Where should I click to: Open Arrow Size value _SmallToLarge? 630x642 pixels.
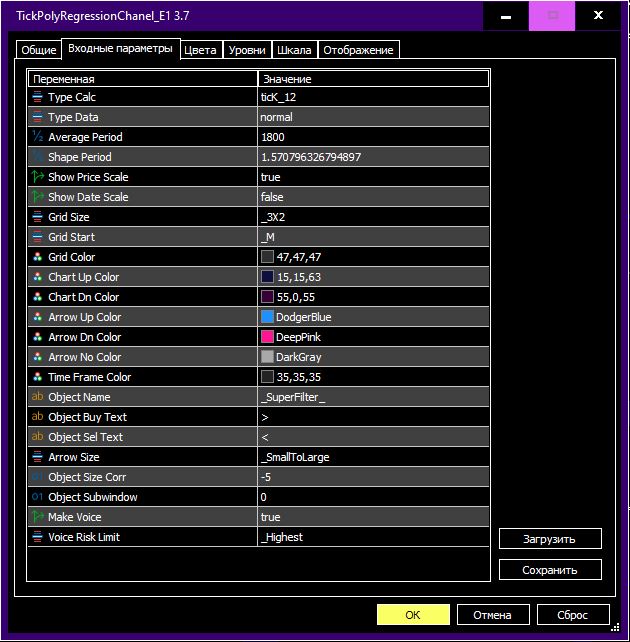[x=373, y=457]
